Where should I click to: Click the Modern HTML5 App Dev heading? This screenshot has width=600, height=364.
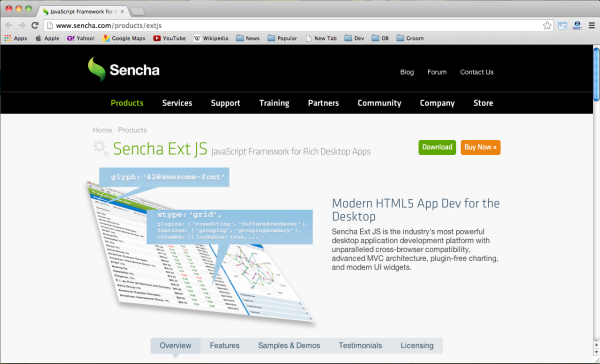point(416,210)
